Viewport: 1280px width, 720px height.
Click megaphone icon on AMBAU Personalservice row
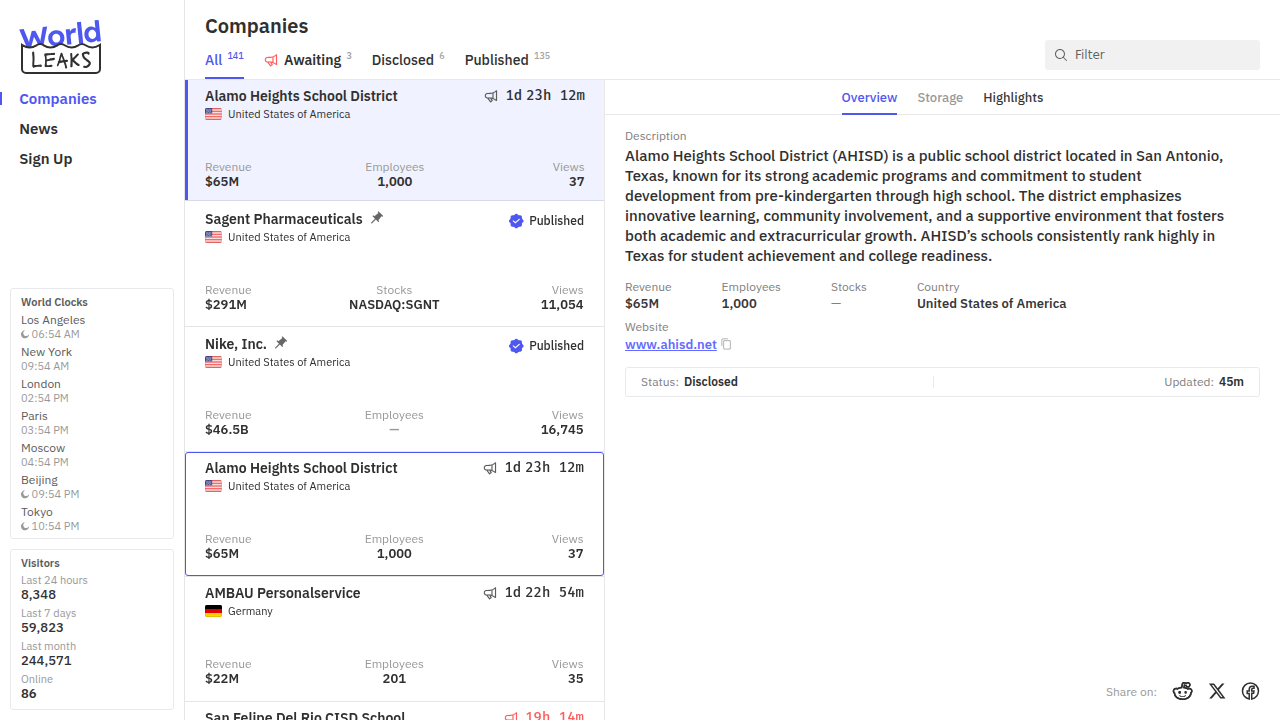[490, 593]
